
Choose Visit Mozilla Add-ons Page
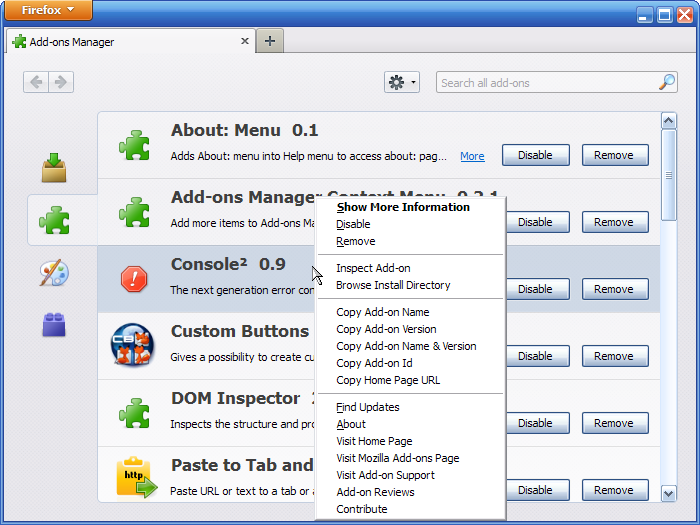[410, 458]
